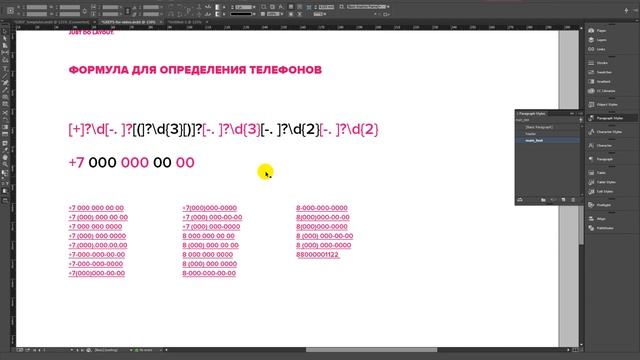640x360 pixels.
Task: Toggle constrain proportions for width and height
Action: pyautogui.click(x=127, y=11)
